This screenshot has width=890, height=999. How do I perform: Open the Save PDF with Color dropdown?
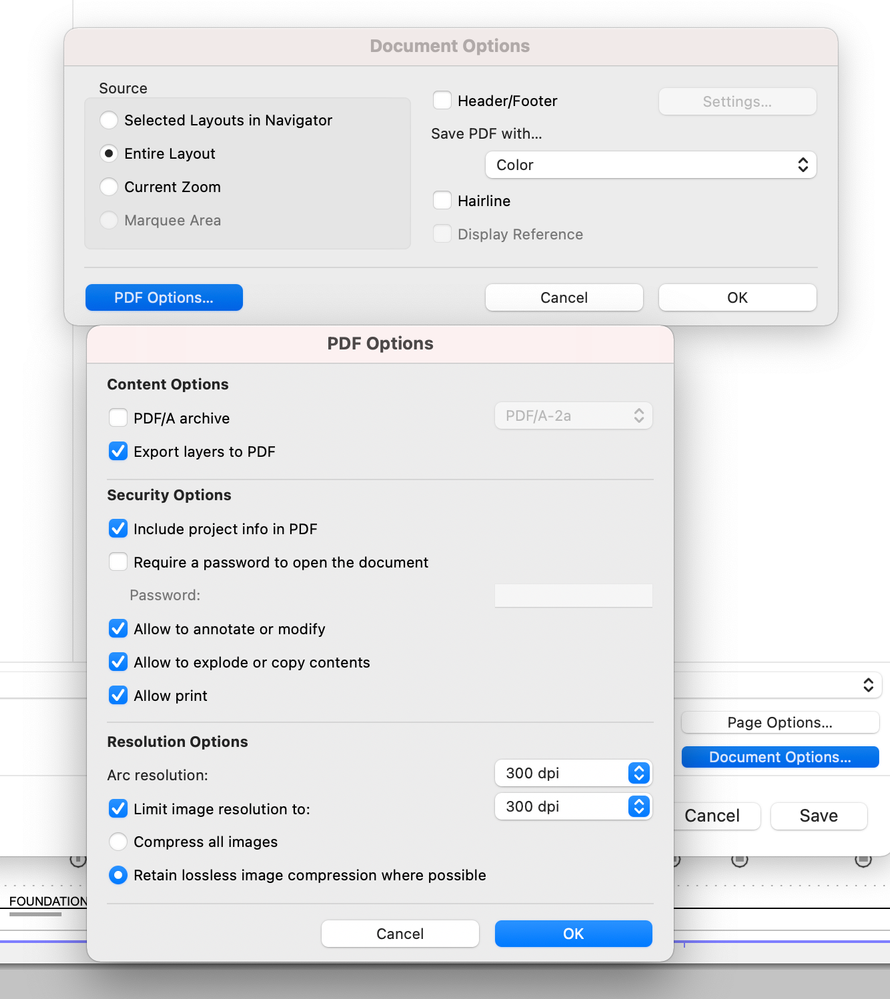click(650, 165)
